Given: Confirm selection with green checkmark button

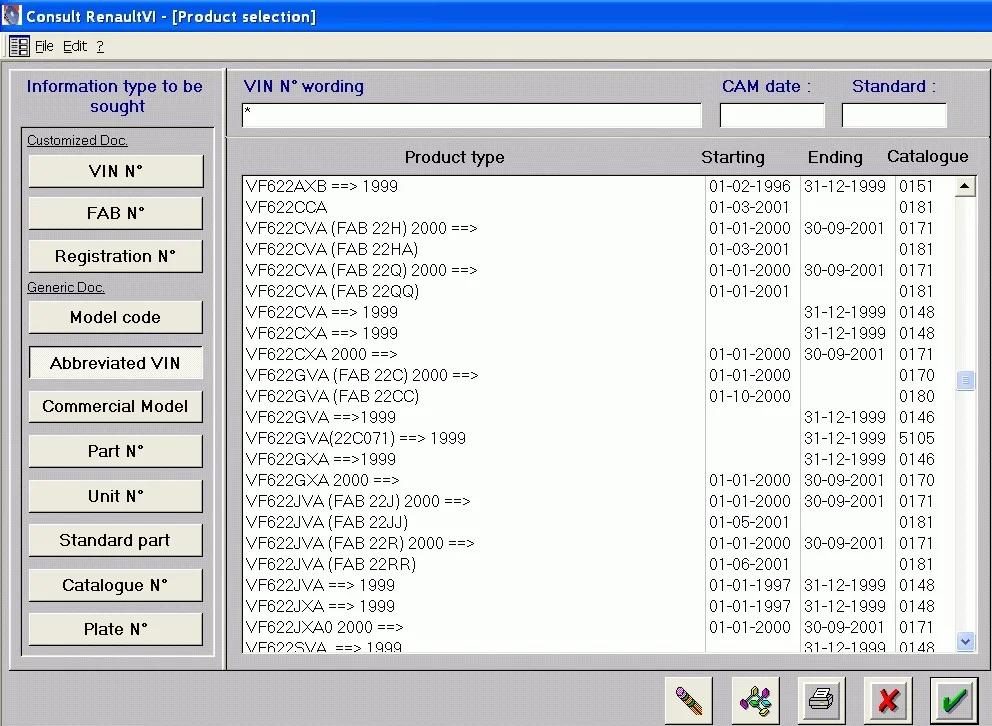Looking at the screenshot, I should point(953,699).
